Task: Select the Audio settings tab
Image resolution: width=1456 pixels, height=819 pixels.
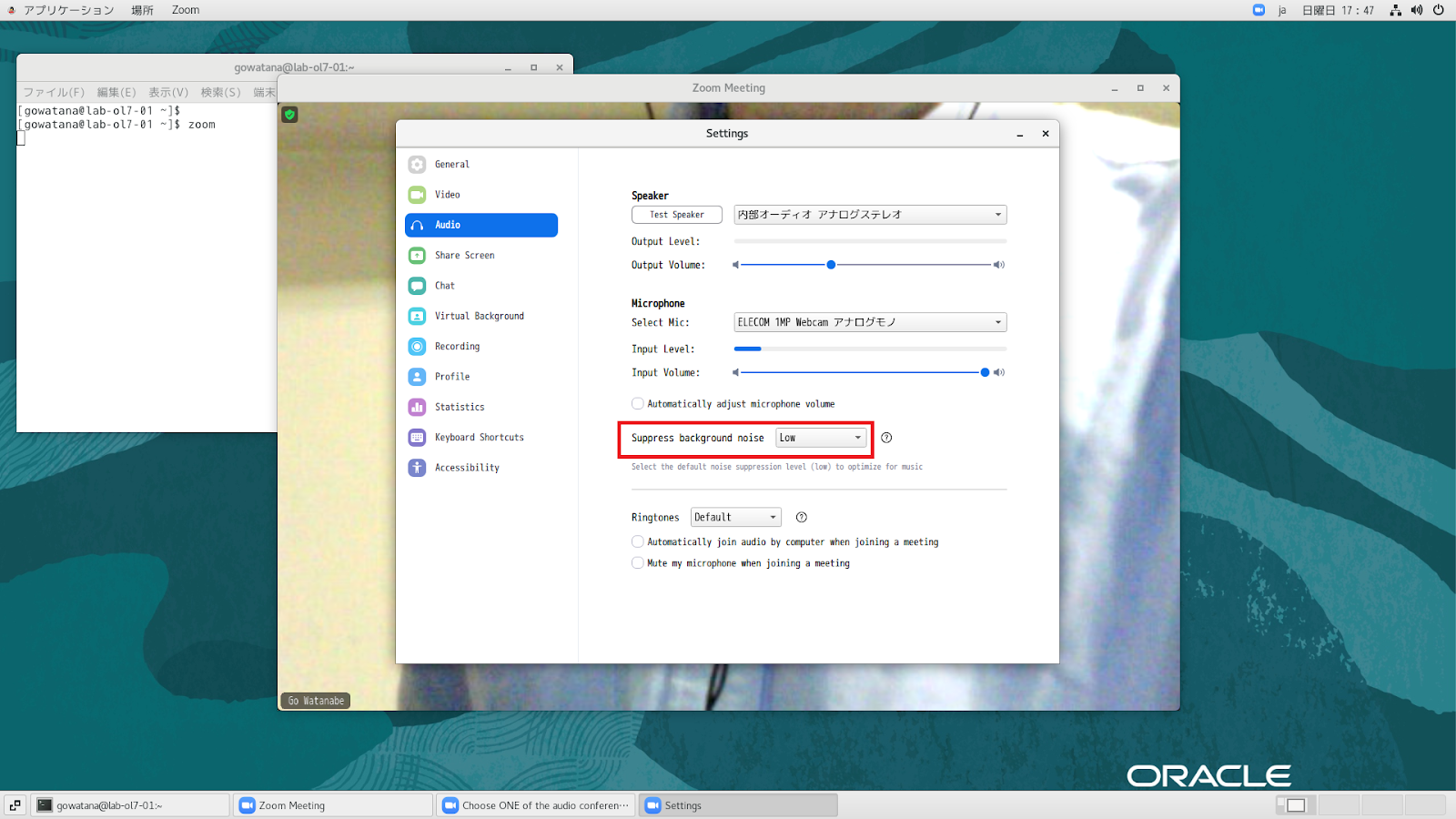Action: click(x=481, y=225)
